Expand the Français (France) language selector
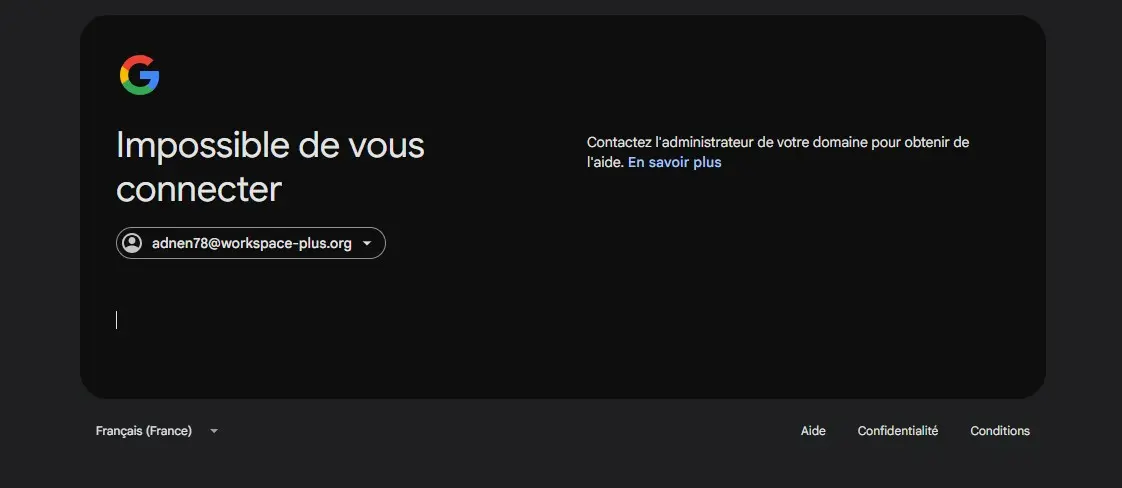1122x488 pixels. click(157, 431)
